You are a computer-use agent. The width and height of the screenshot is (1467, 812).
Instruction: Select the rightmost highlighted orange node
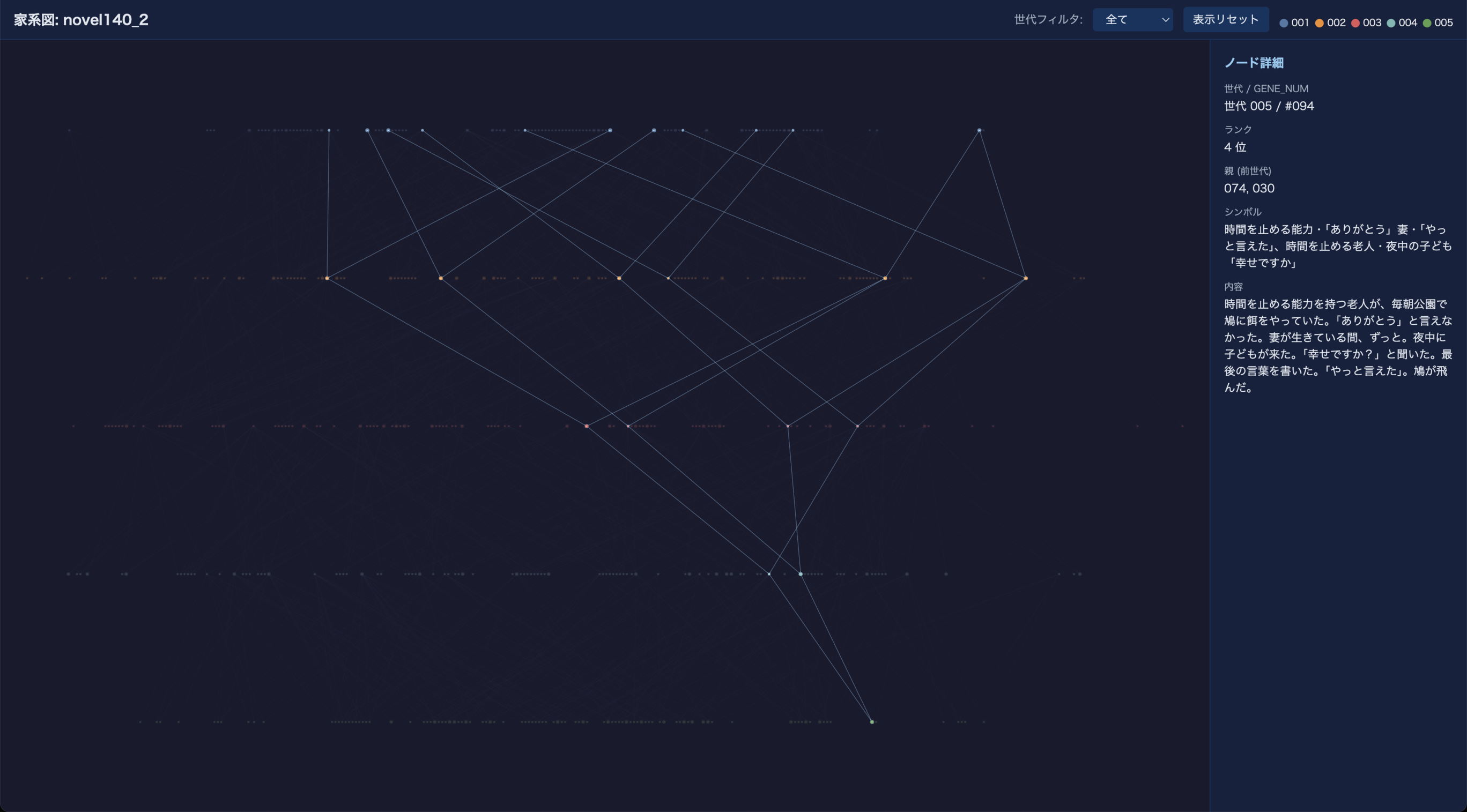tap(1026, 279)
